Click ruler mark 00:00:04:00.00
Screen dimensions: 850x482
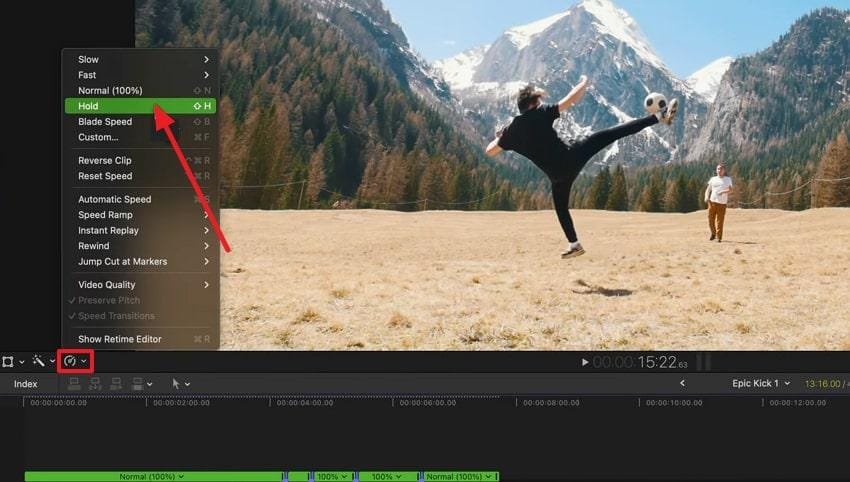[x=305, y=403]
